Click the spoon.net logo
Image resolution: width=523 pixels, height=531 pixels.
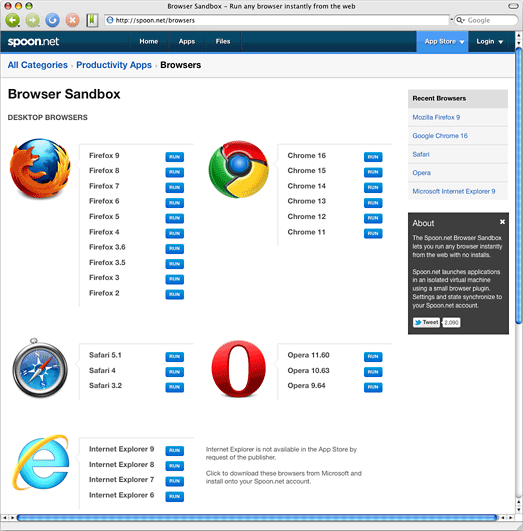coord(33,42)
